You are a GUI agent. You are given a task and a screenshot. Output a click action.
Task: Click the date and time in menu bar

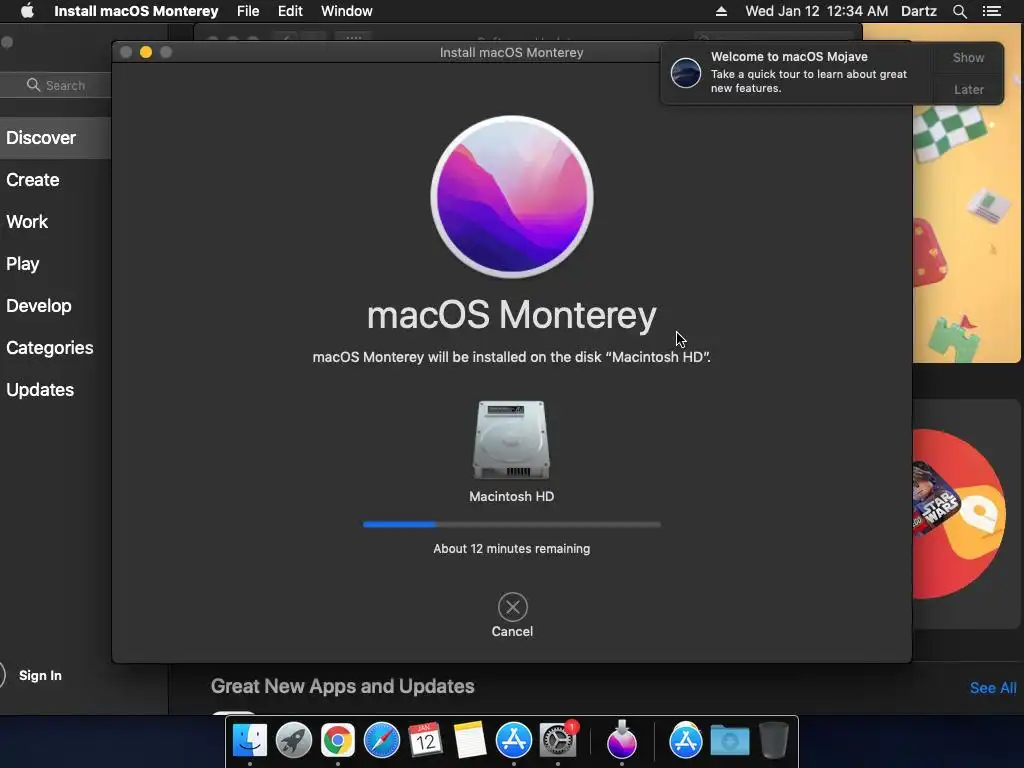tap(816, 11)
